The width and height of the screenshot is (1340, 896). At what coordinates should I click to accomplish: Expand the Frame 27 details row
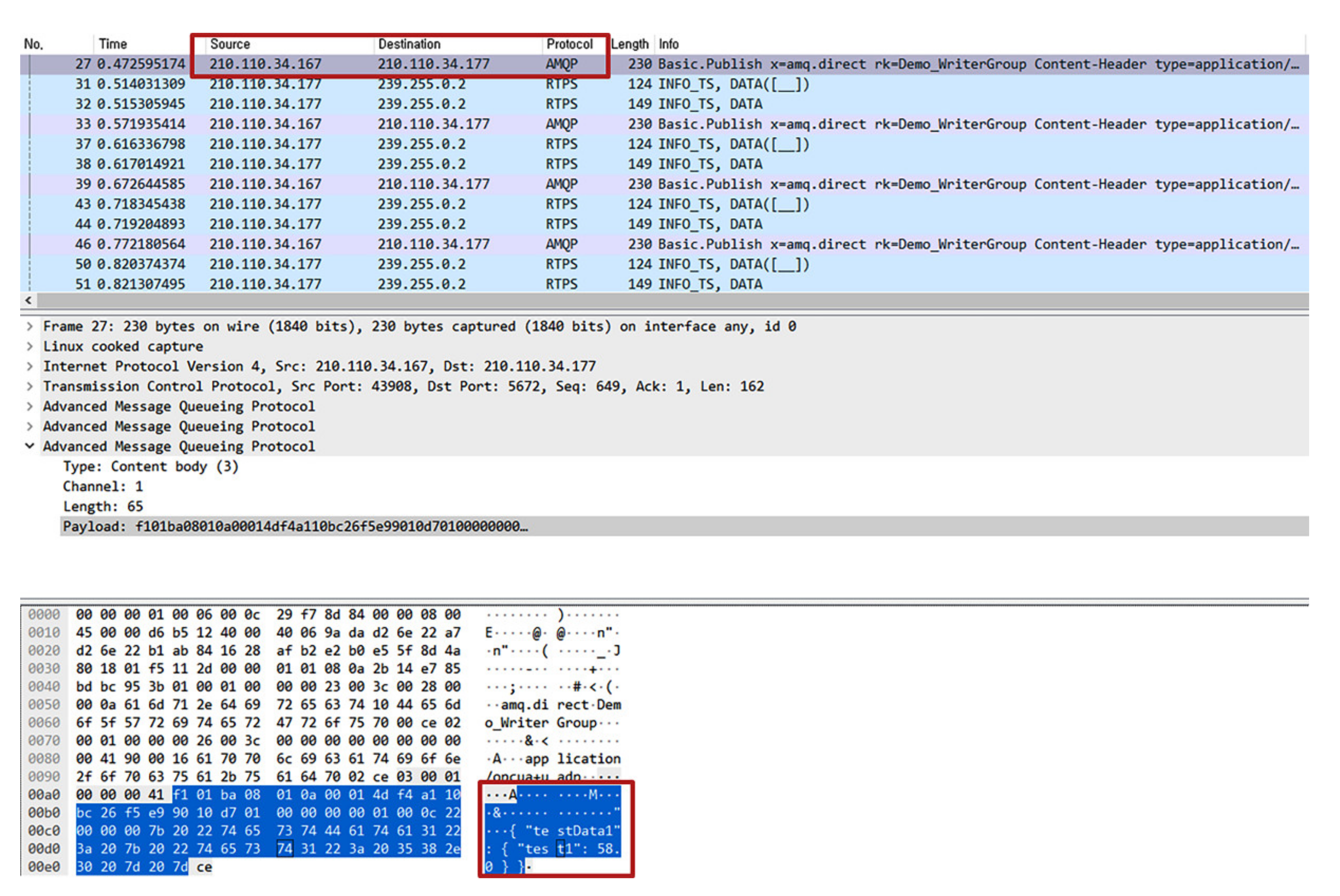pos(30,326)
